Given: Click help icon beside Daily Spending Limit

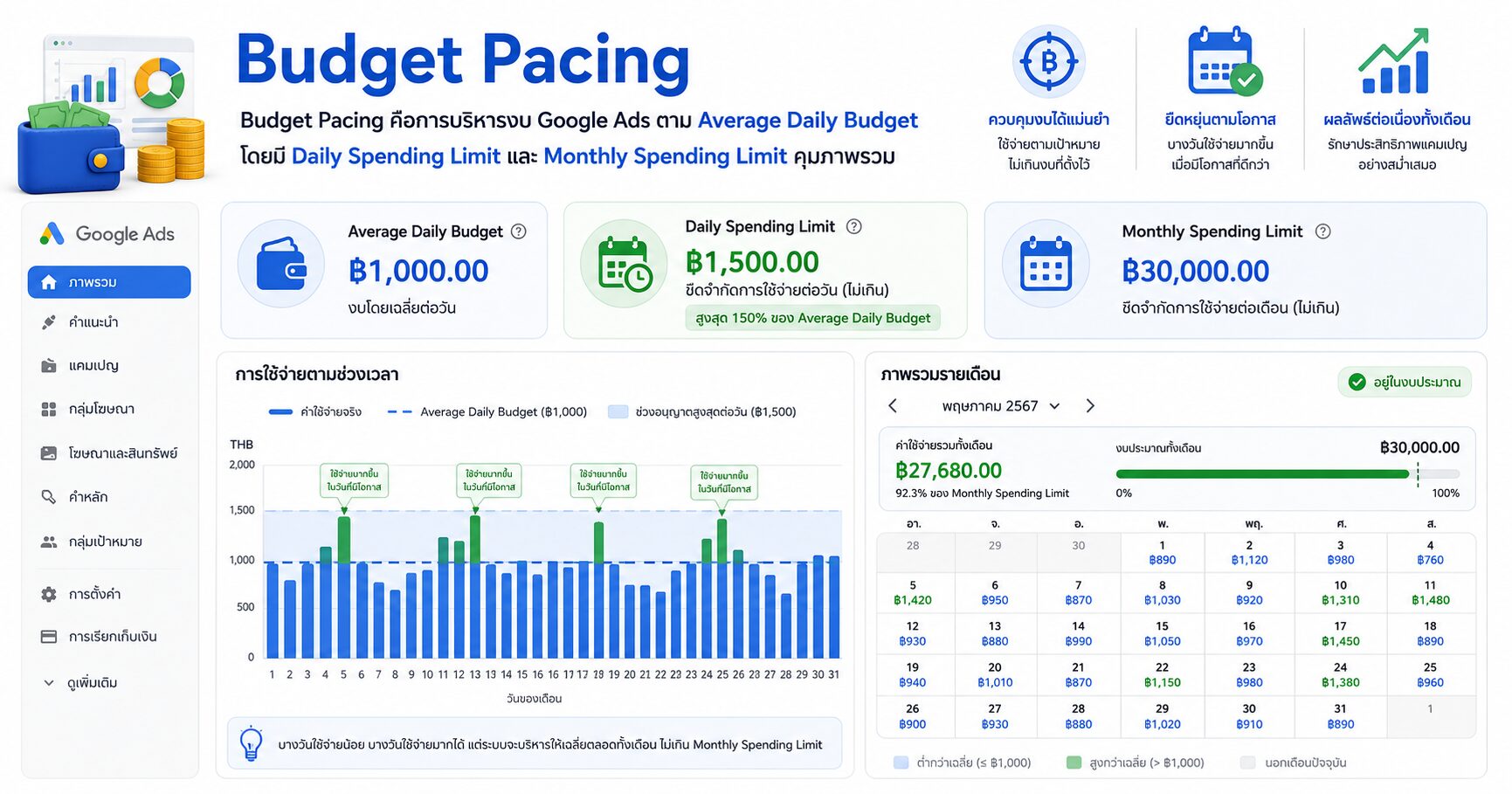Looking at the screenshot, I should (854, 226).
